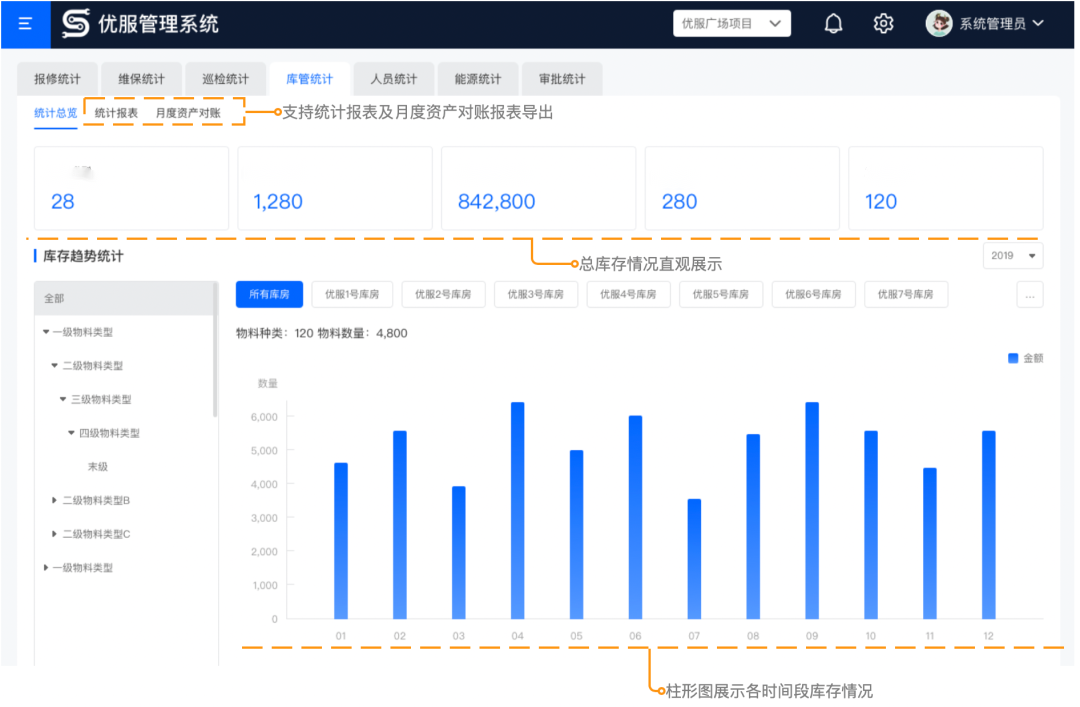Click the 优服管理系统 logo
The image size is (1080, 707).
pyautogui.click(x=140, y=24)
